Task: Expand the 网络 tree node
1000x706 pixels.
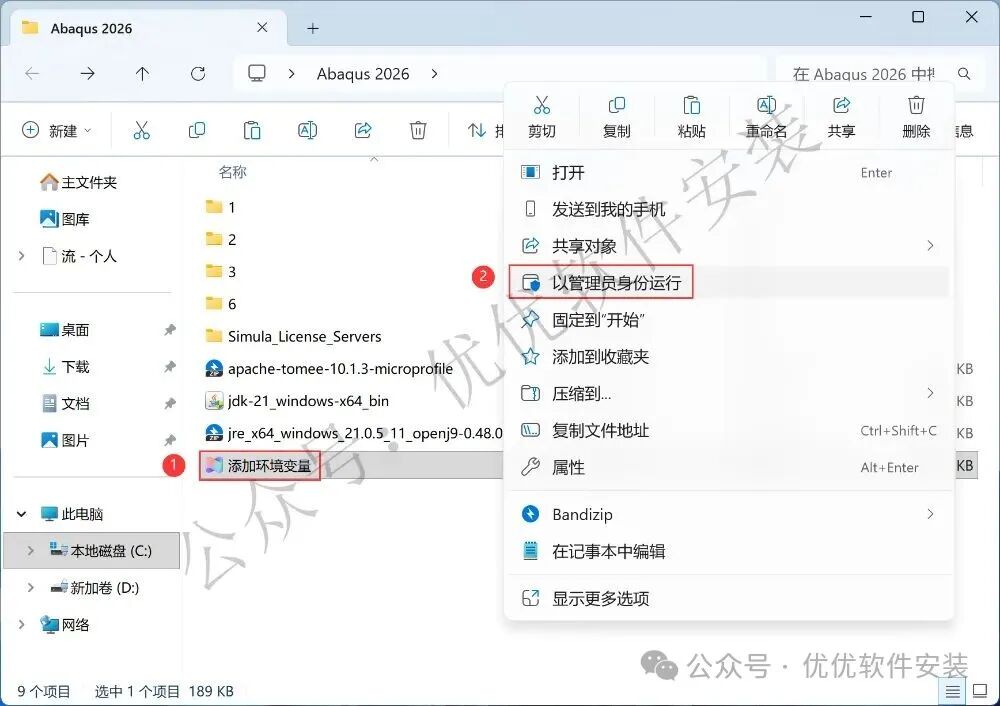Action: [22, 624]
